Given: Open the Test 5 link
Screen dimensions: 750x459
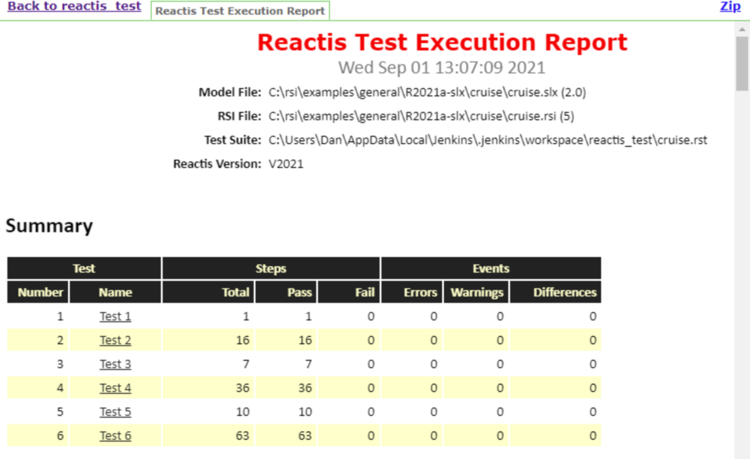Looking at the screenshot, I should [x=115, y=412].
